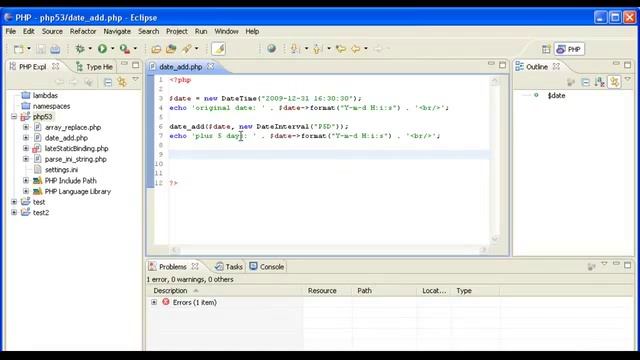Expand the test project node

14,202
